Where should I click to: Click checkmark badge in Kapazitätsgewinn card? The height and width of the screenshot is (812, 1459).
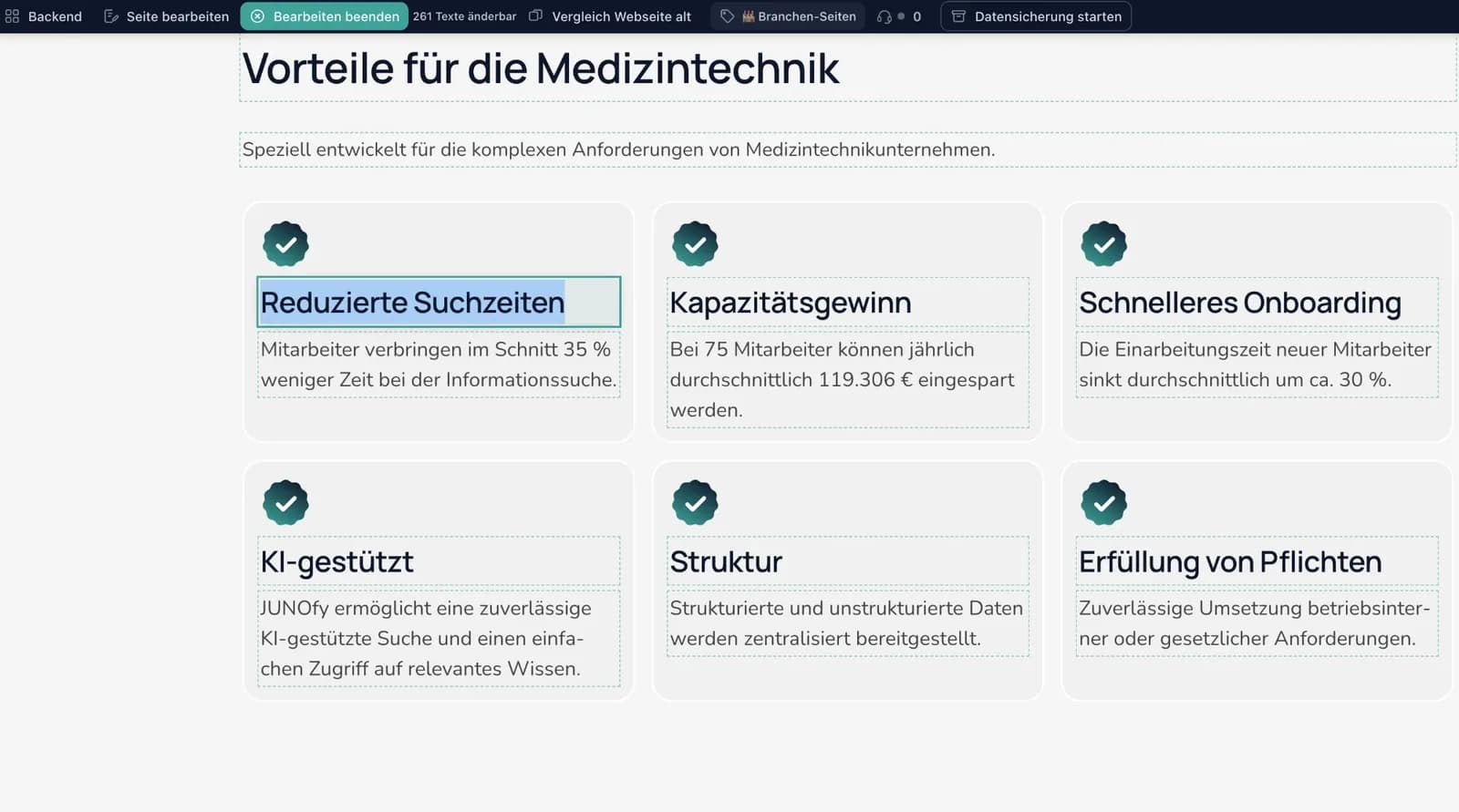695,243
